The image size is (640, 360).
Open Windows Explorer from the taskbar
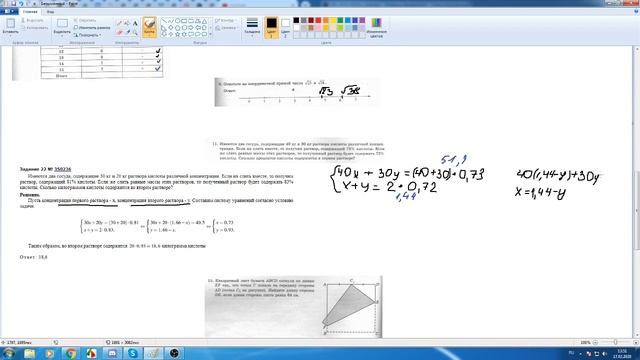(x=29, y=353)
